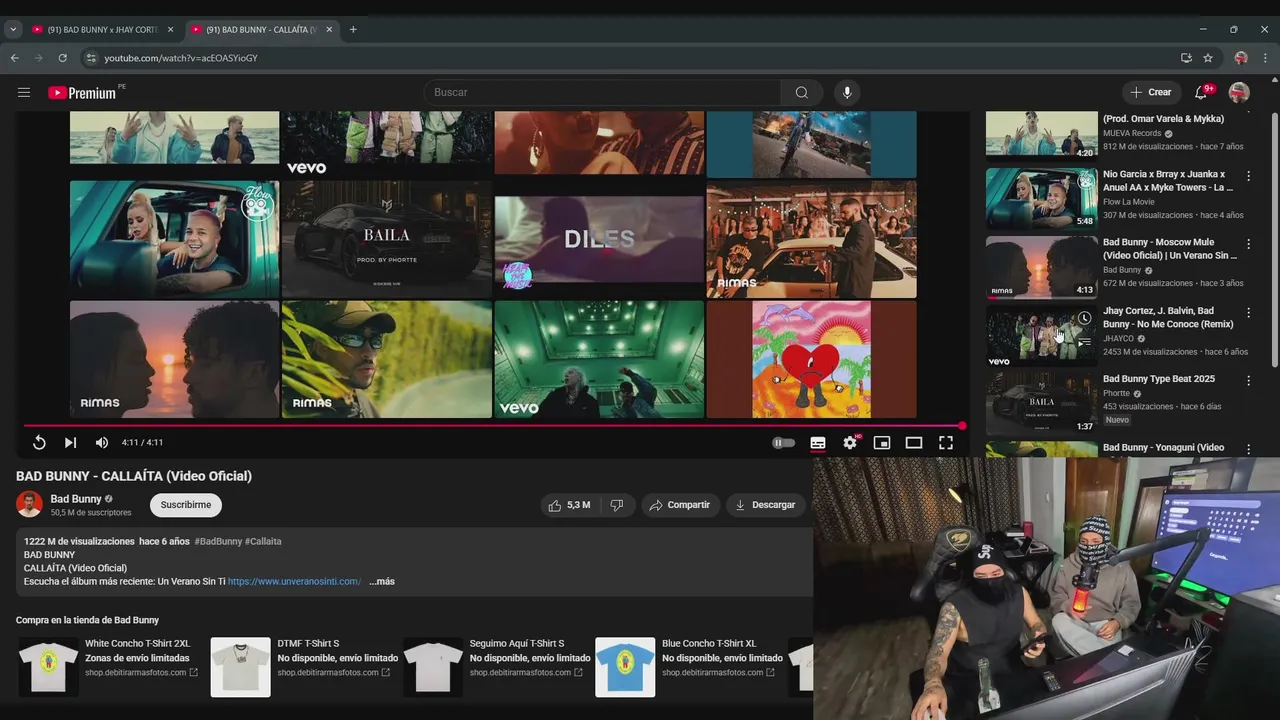Open the browser tab search dropdown
Screen dimensions: 1280x720
pyautogui.click(x=12, y=30)
